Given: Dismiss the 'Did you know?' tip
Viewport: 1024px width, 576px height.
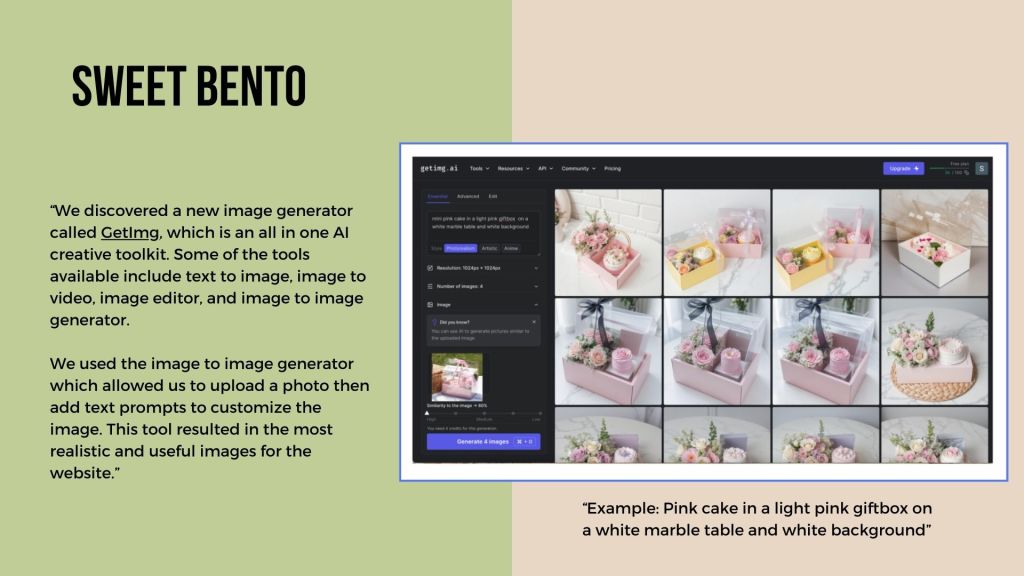Looking at the screenshot, I should point(534,322).
